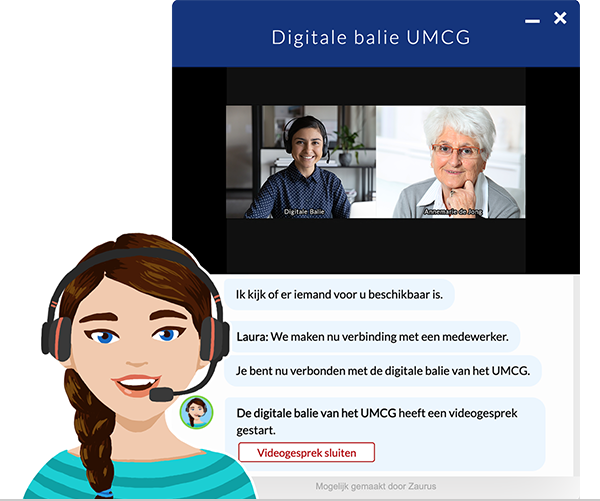Click the black area above the video feeds
This screenshot has width=600, height=501.
pyautogui.click(x=375, y=86)
